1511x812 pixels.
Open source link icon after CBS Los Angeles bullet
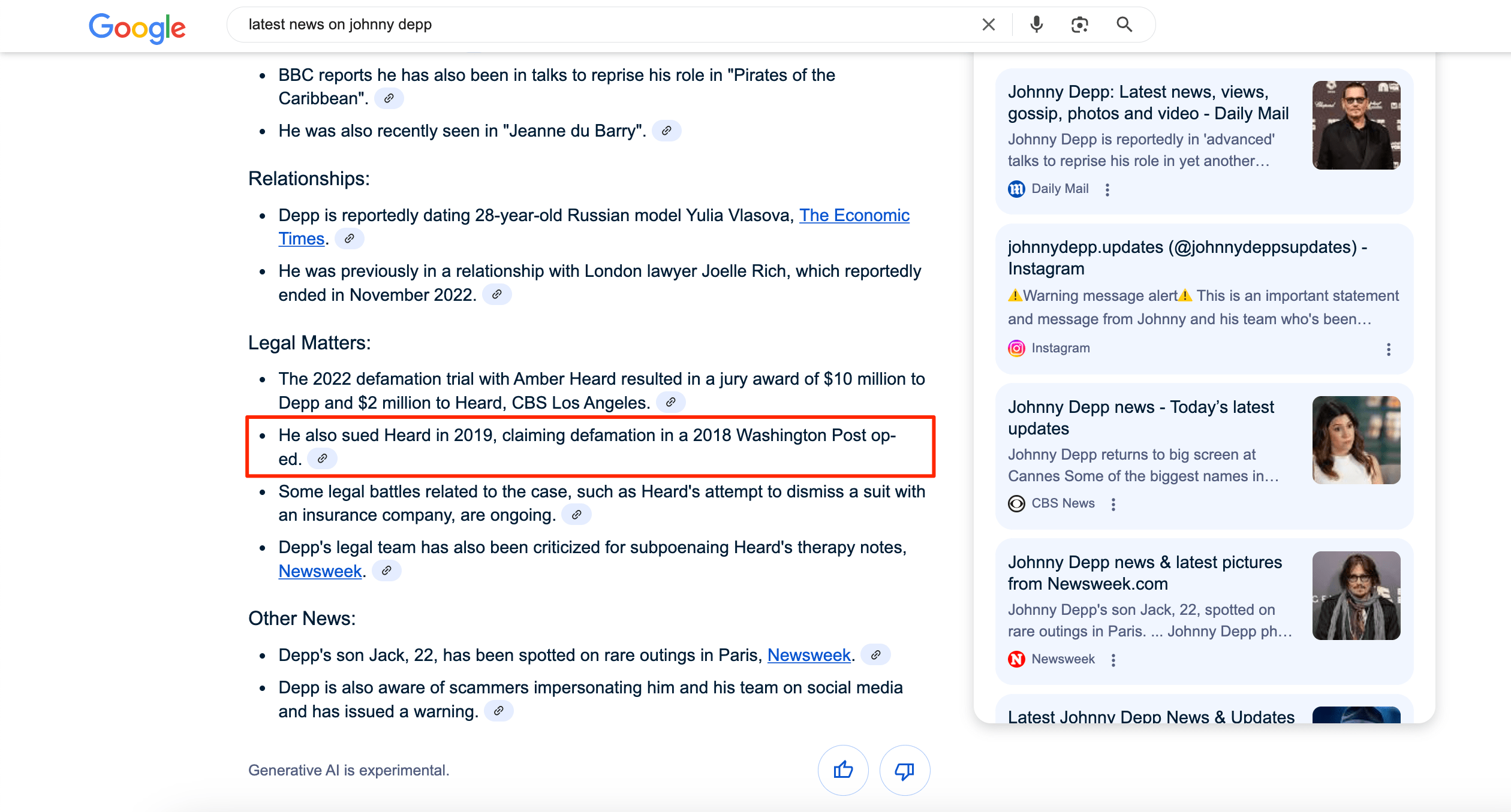[x=671, y=403]
